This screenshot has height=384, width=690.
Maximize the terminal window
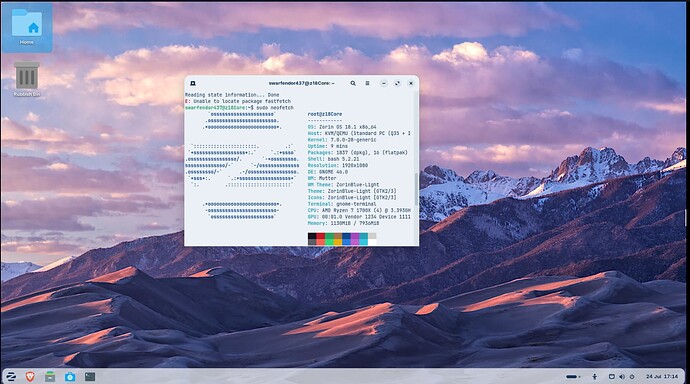coord(397,83)
